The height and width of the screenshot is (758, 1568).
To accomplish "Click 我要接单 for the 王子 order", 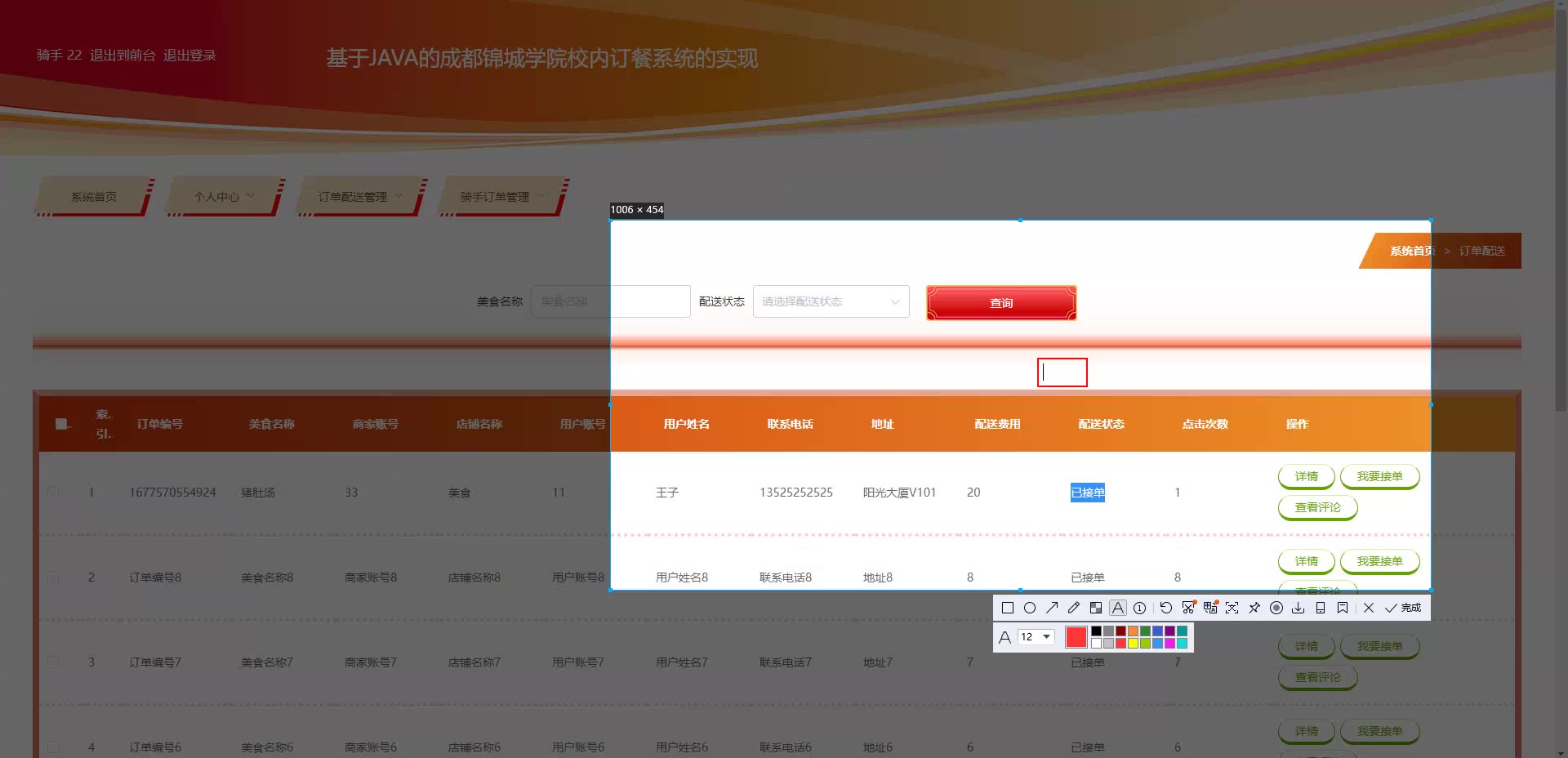I will (1379, 476).
